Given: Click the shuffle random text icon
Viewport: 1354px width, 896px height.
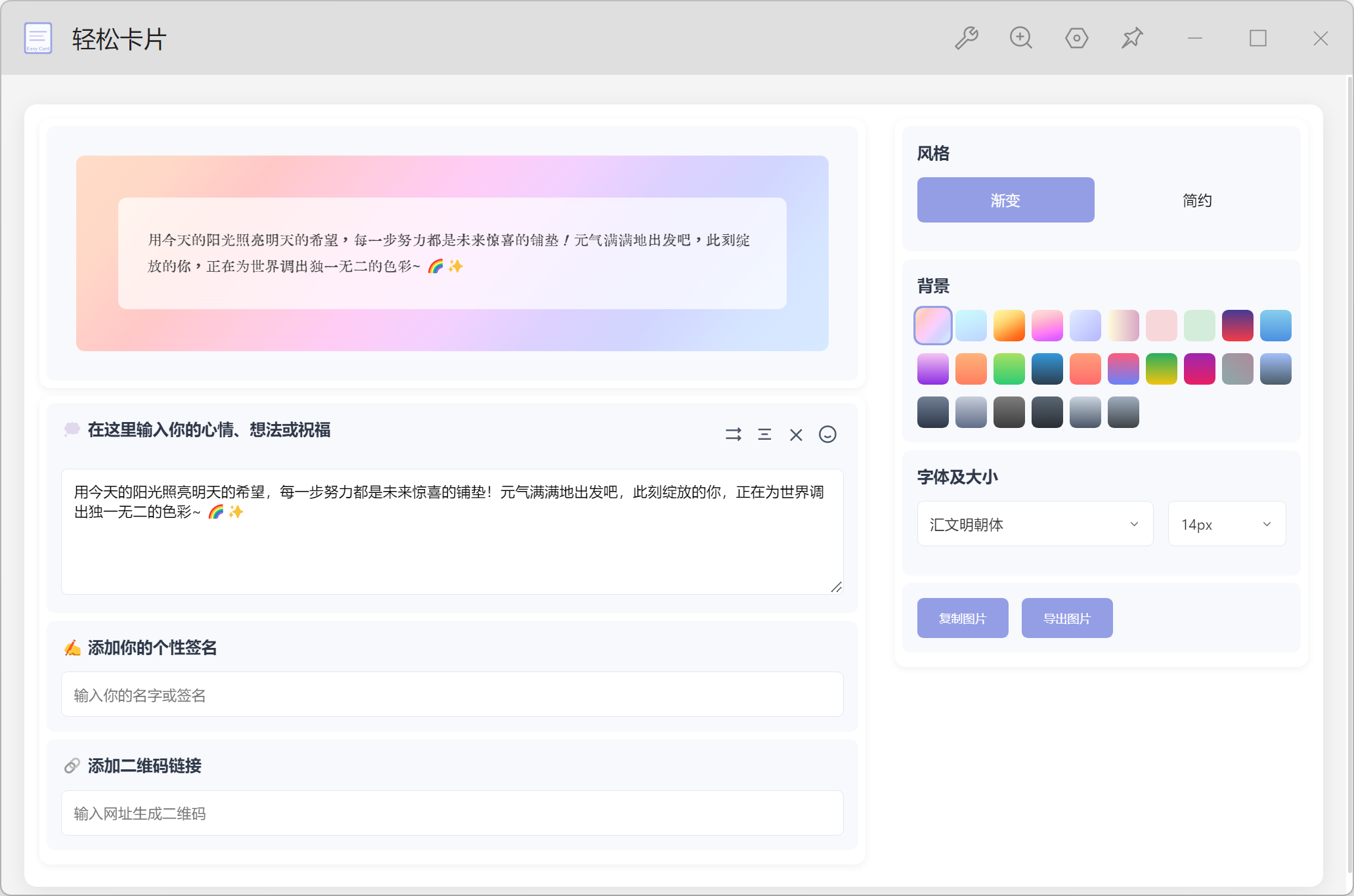Looking at the screenshot, I should 733,435.
